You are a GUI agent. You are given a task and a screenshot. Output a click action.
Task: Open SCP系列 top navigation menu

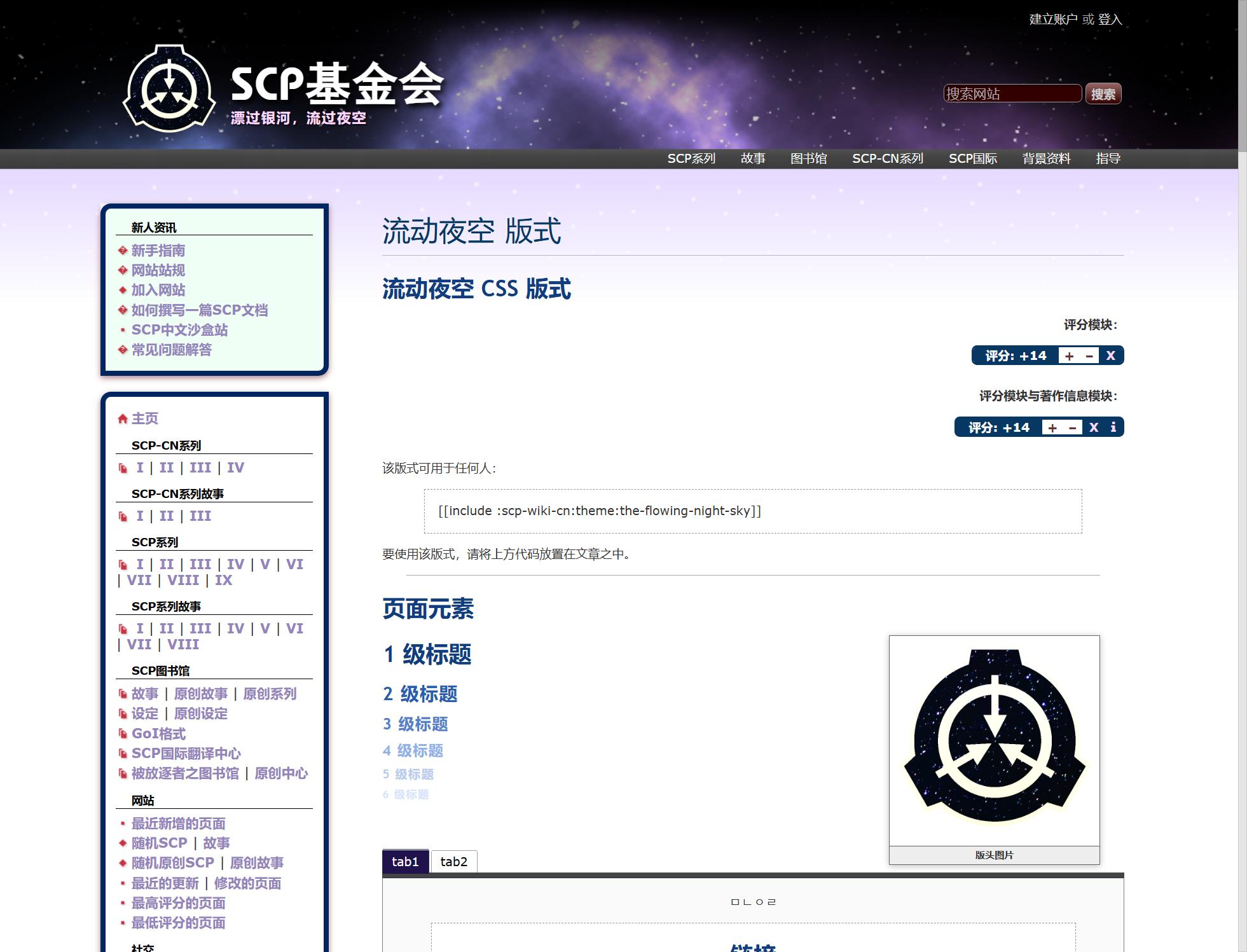click(x=691, y=158)
